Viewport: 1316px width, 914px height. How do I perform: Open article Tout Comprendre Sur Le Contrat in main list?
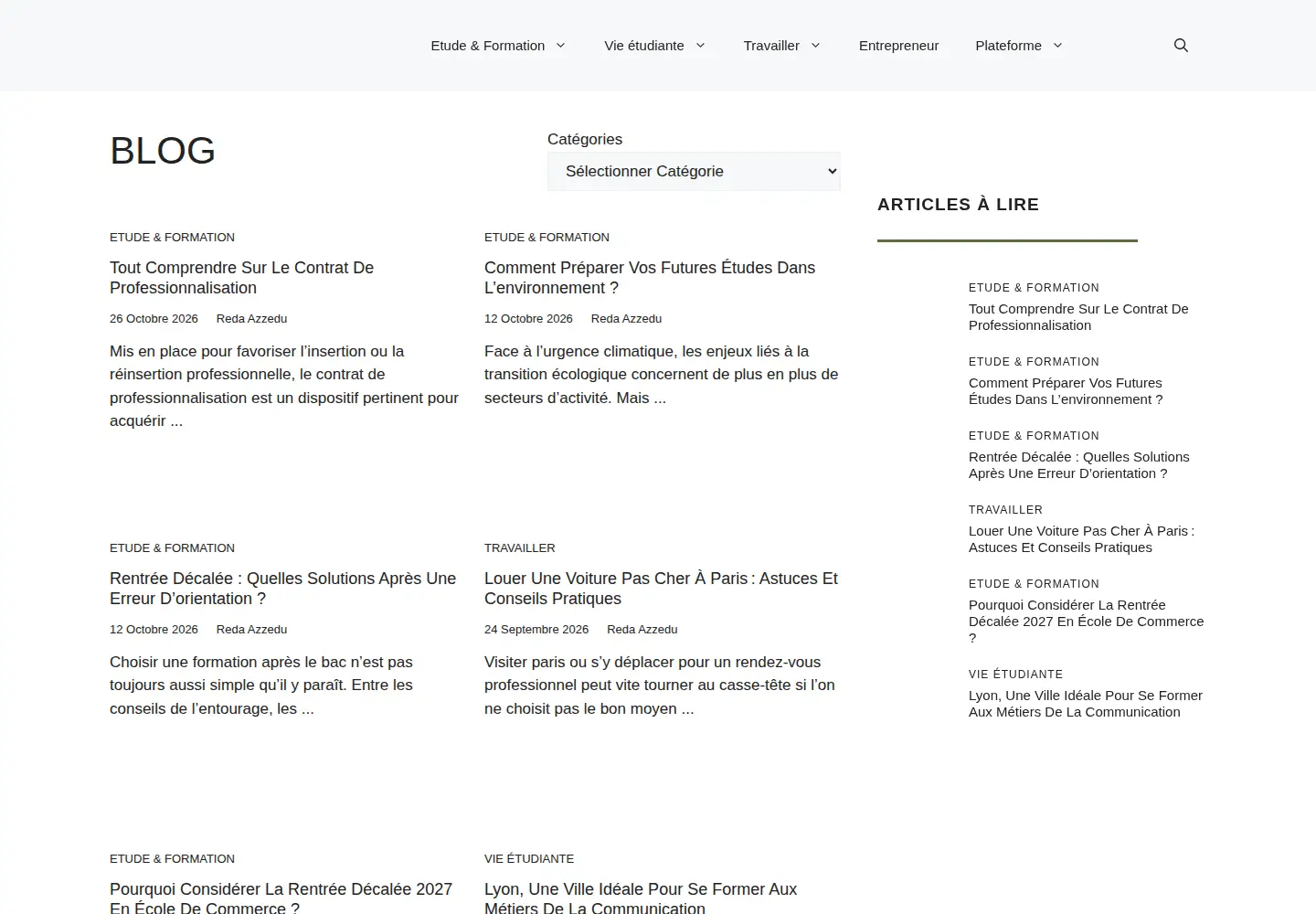point(241,278)
